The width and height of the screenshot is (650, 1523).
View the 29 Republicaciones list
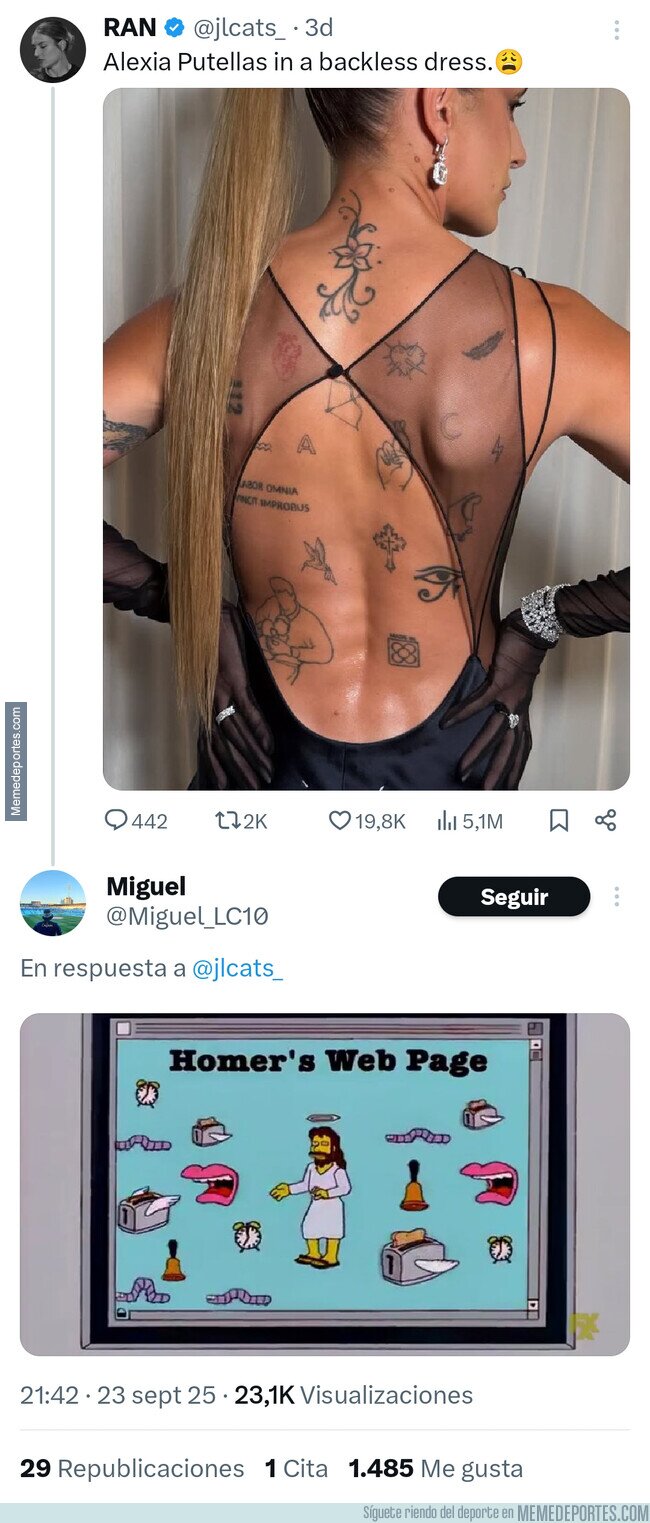132,1468
